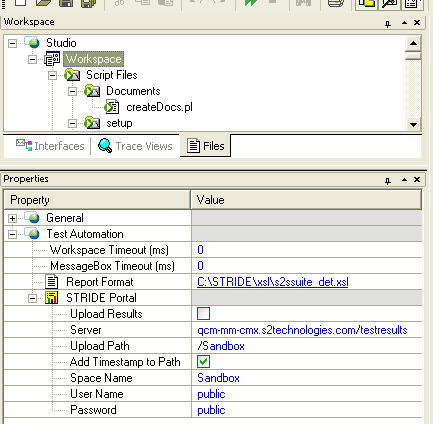Click the Test Automation globe icon
This screenshot has height=424, width=433.
click(x=33, y=234)
